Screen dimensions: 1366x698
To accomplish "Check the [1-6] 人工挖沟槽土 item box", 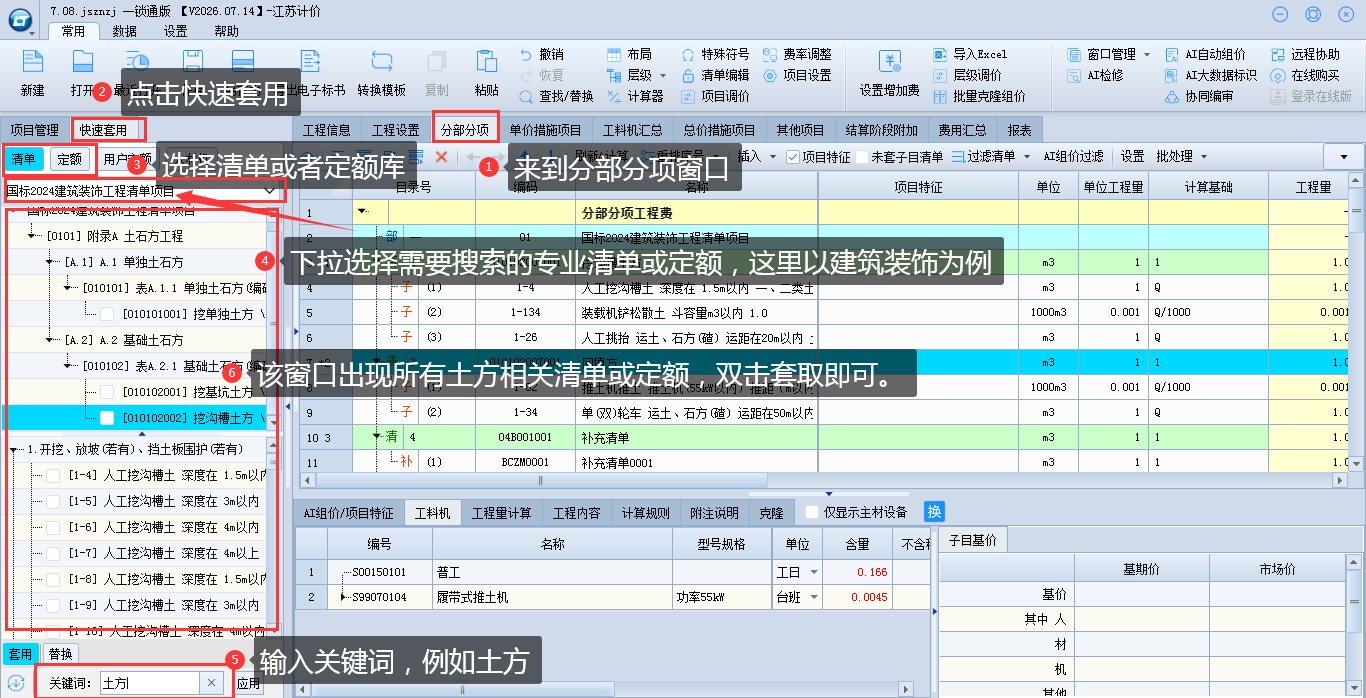I will click(53, 527).
